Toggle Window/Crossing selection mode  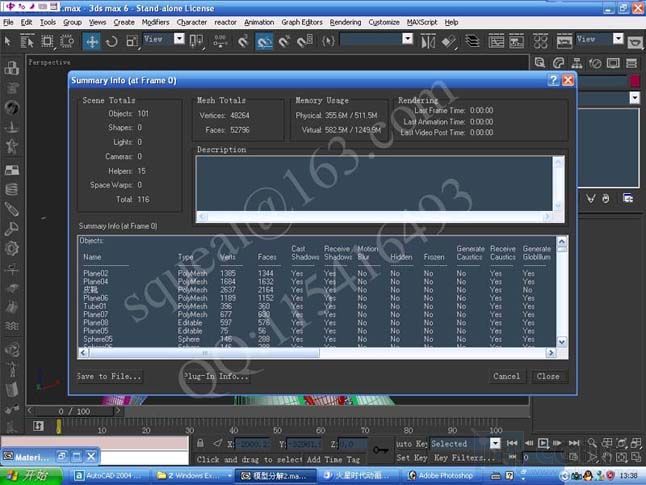pos(67,41)
